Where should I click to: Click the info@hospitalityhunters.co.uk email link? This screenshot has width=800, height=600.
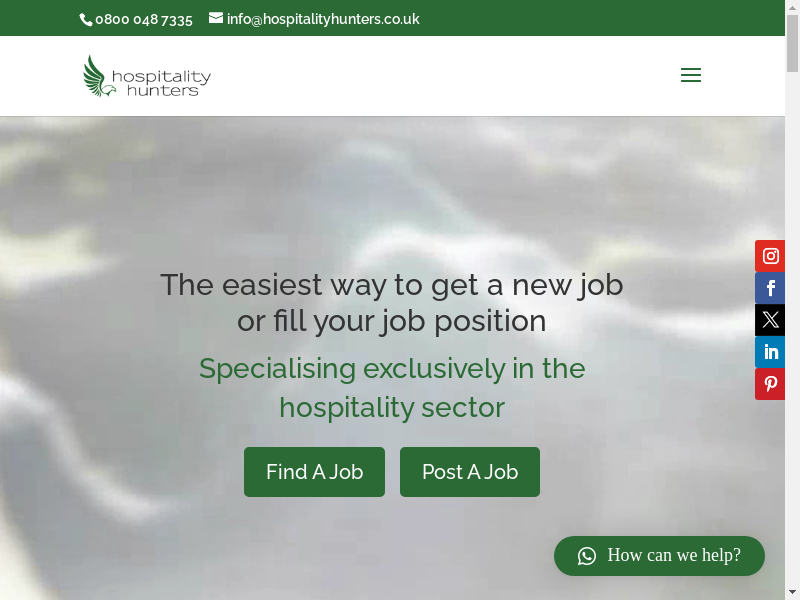pos(323,19)
